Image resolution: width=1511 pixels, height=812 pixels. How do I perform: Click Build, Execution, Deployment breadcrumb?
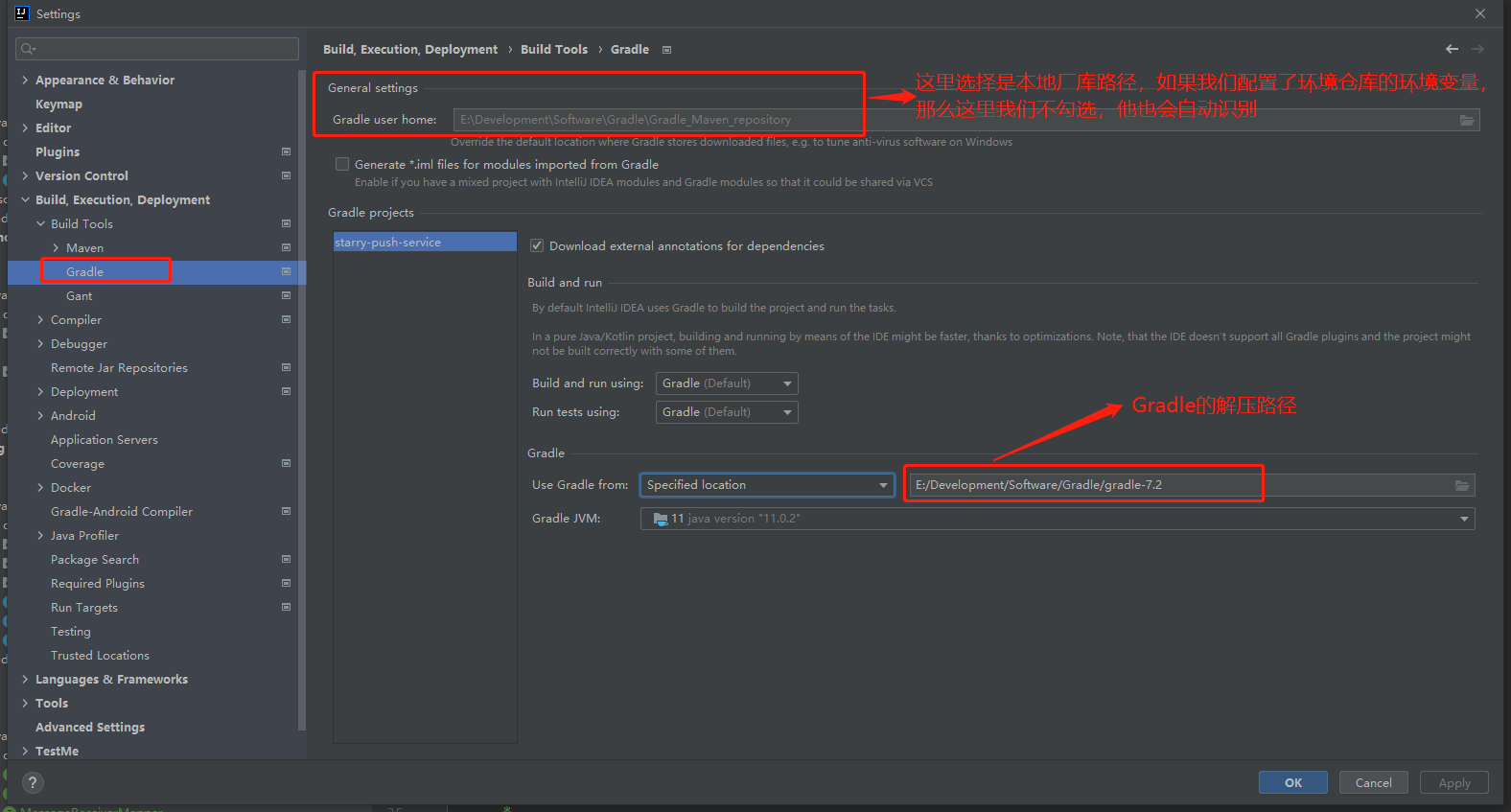point(410,50)
